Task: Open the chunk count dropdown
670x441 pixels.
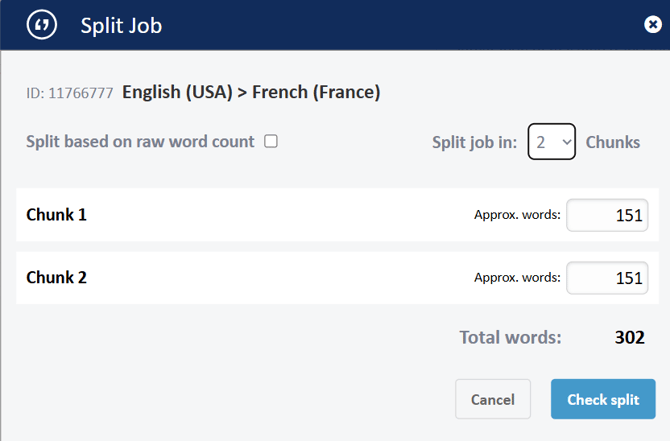Action: click(x=551, y=142)
